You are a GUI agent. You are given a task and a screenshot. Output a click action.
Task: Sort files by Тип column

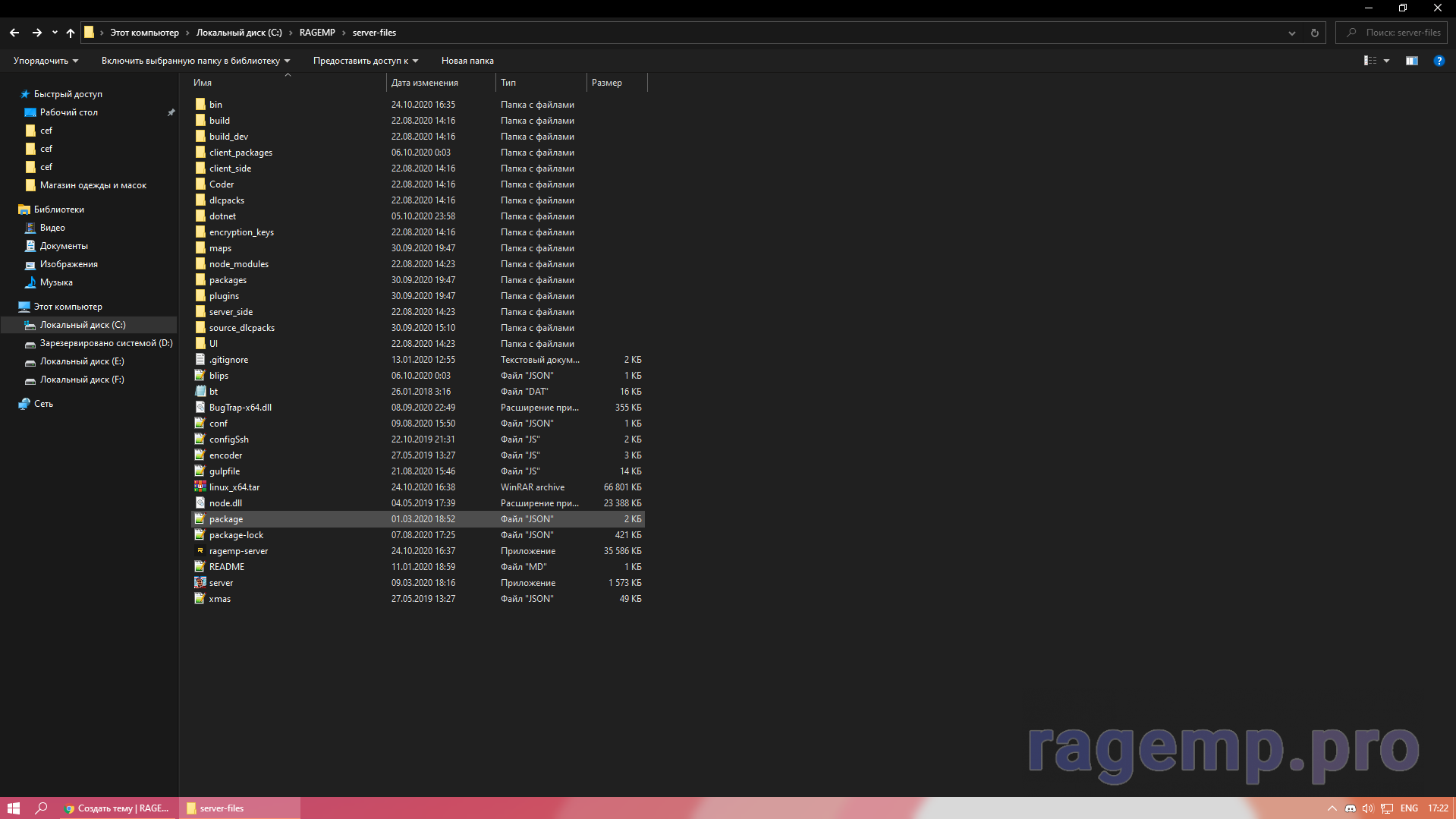point(541,83)
